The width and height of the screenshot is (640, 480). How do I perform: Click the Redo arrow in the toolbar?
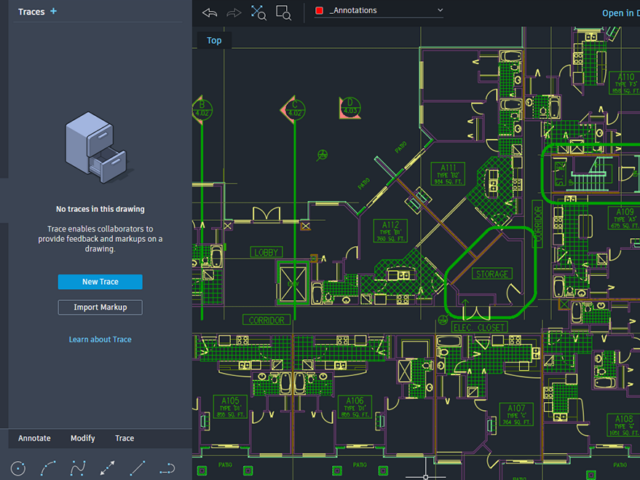point(234,13)
